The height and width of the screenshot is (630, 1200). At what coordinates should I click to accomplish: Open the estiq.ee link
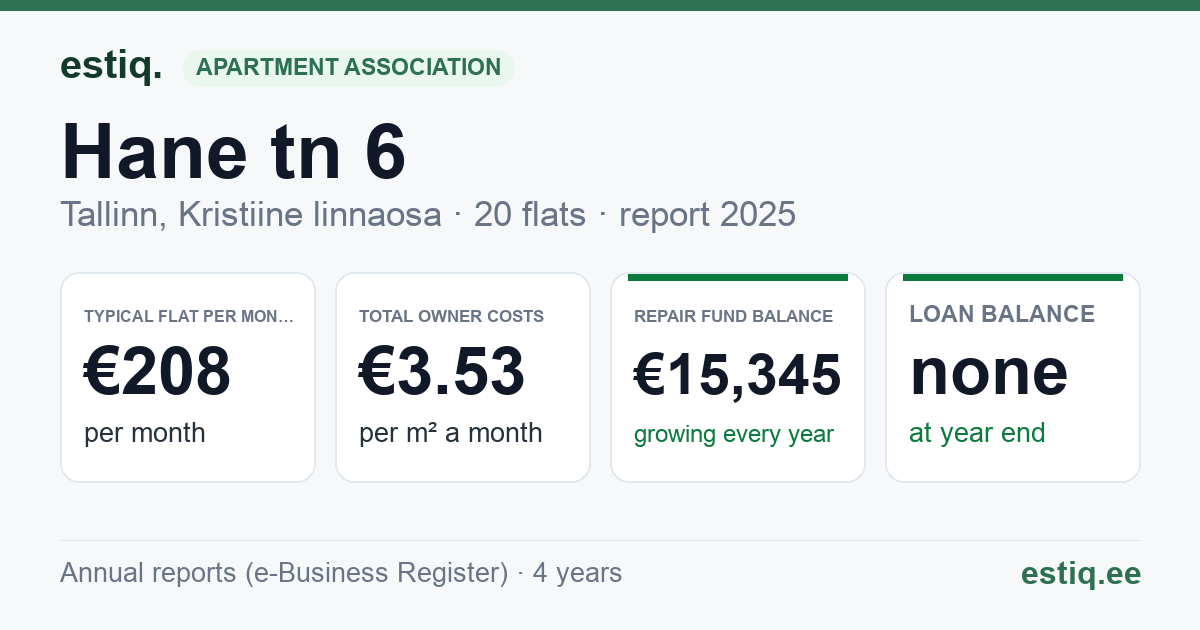[x=1081, y=573]
